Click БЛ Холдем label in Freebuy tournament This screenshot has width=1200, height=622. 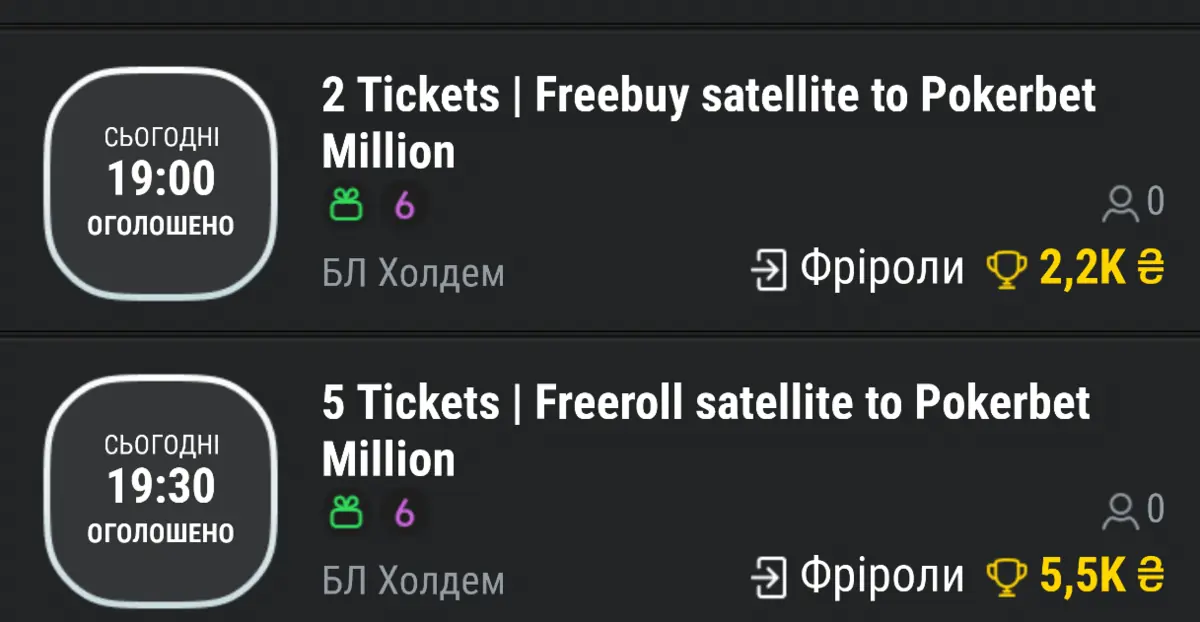[x=413, y=273]
